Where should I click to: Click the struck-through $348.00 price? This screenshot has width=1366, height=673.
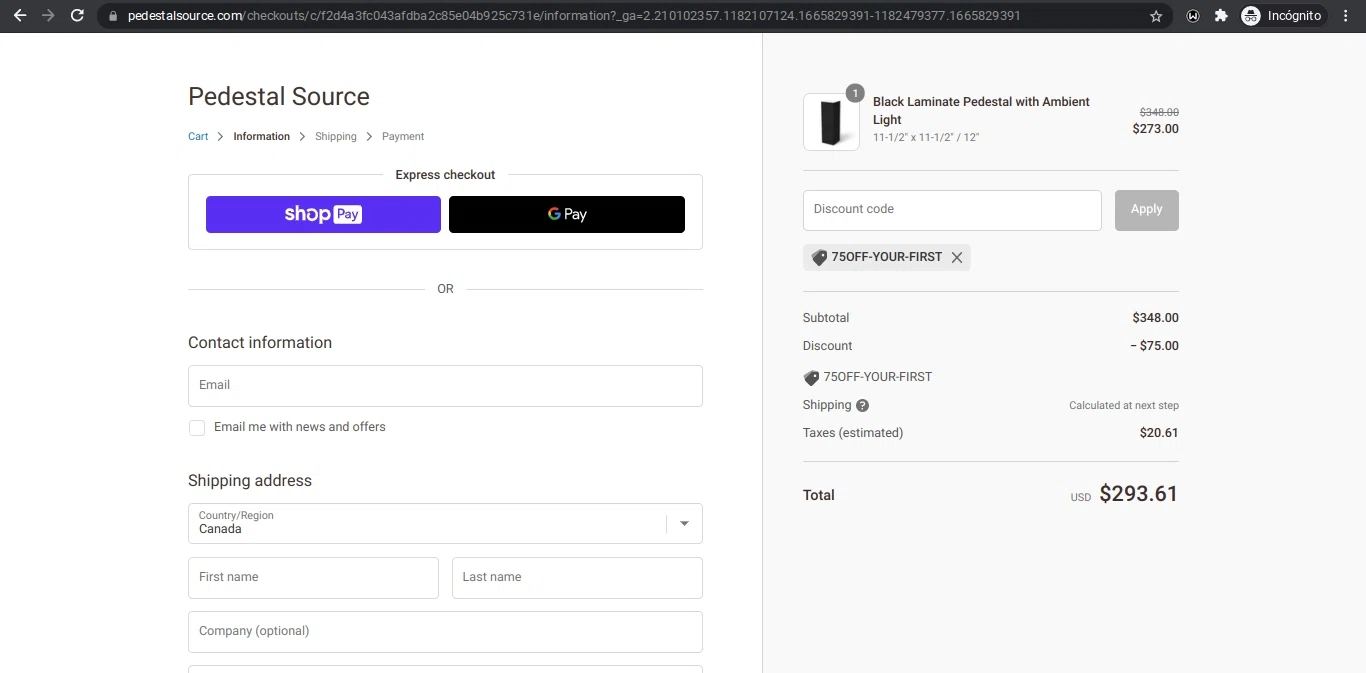click(1159, 113)
